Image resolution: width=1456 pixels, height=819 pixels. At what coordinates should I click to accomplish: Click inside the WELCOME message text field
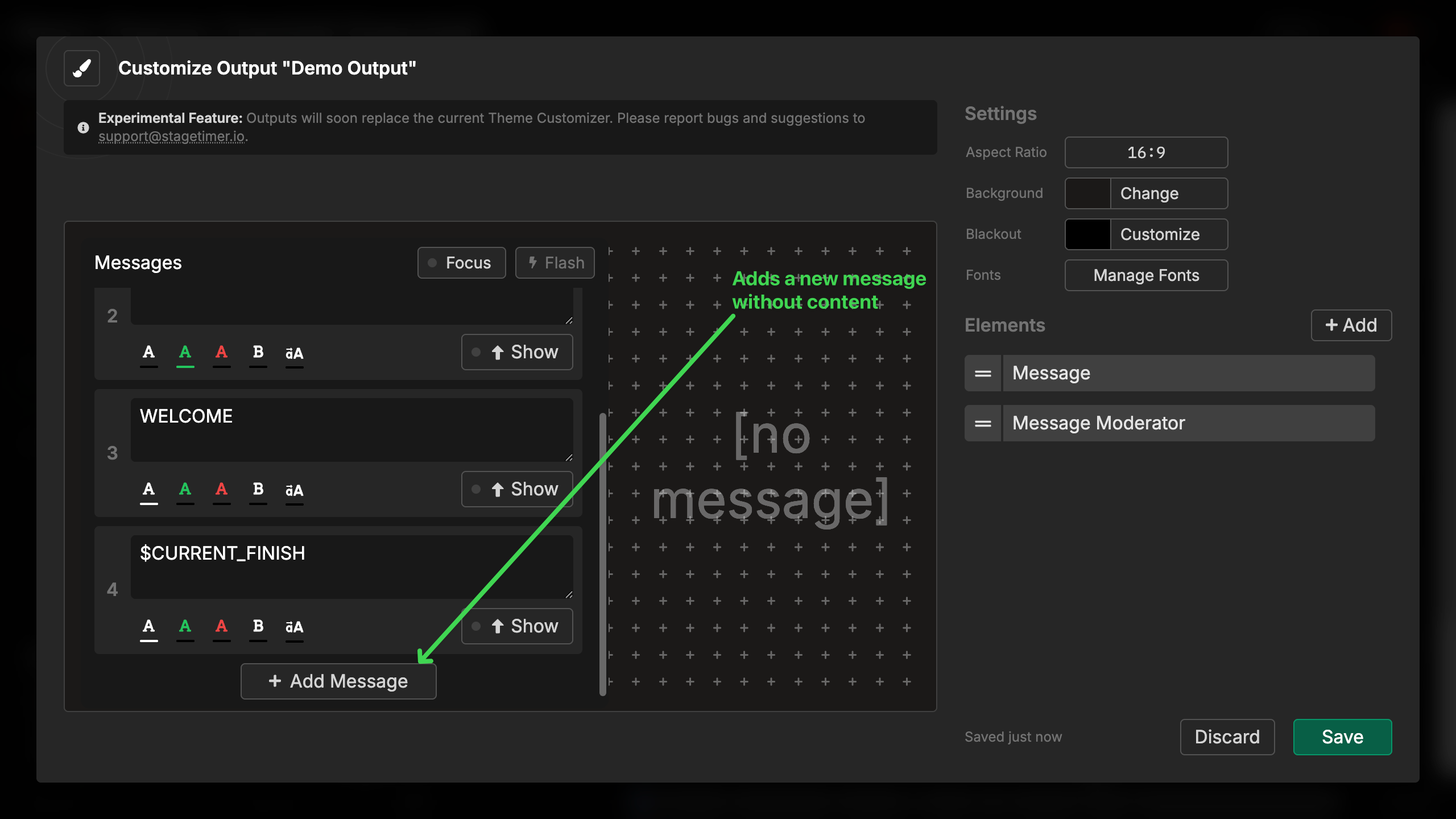(352, 429)
